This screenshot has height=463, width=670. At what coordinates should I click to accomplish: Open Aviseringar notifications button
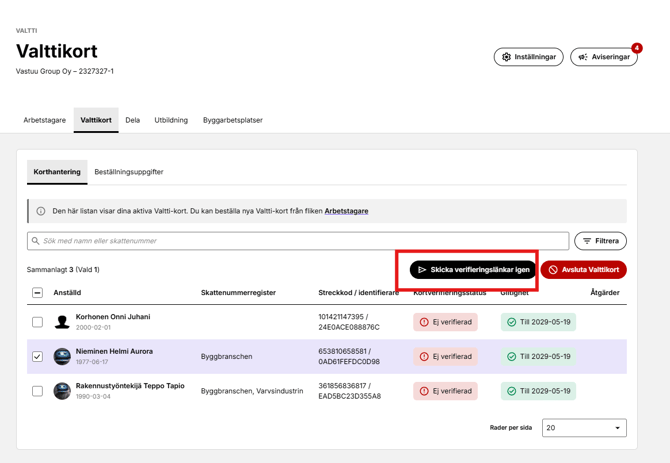[x=604, y=57]
